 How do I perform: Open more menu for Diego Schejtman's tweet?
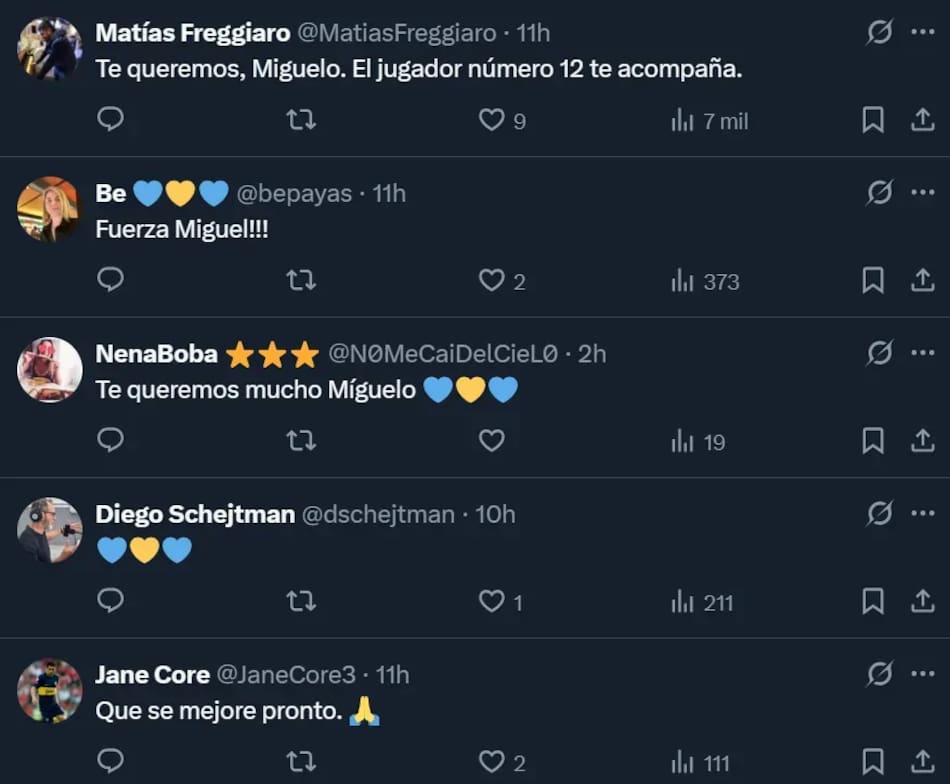(x=922, y=514)
